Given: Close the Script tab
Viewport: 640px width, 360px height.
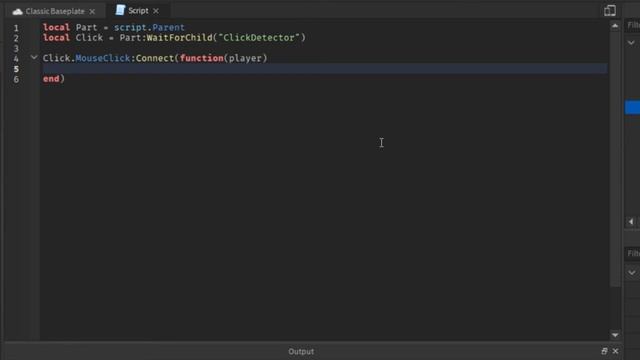Looking at the screenshot, I should click(x=156, y=11).
